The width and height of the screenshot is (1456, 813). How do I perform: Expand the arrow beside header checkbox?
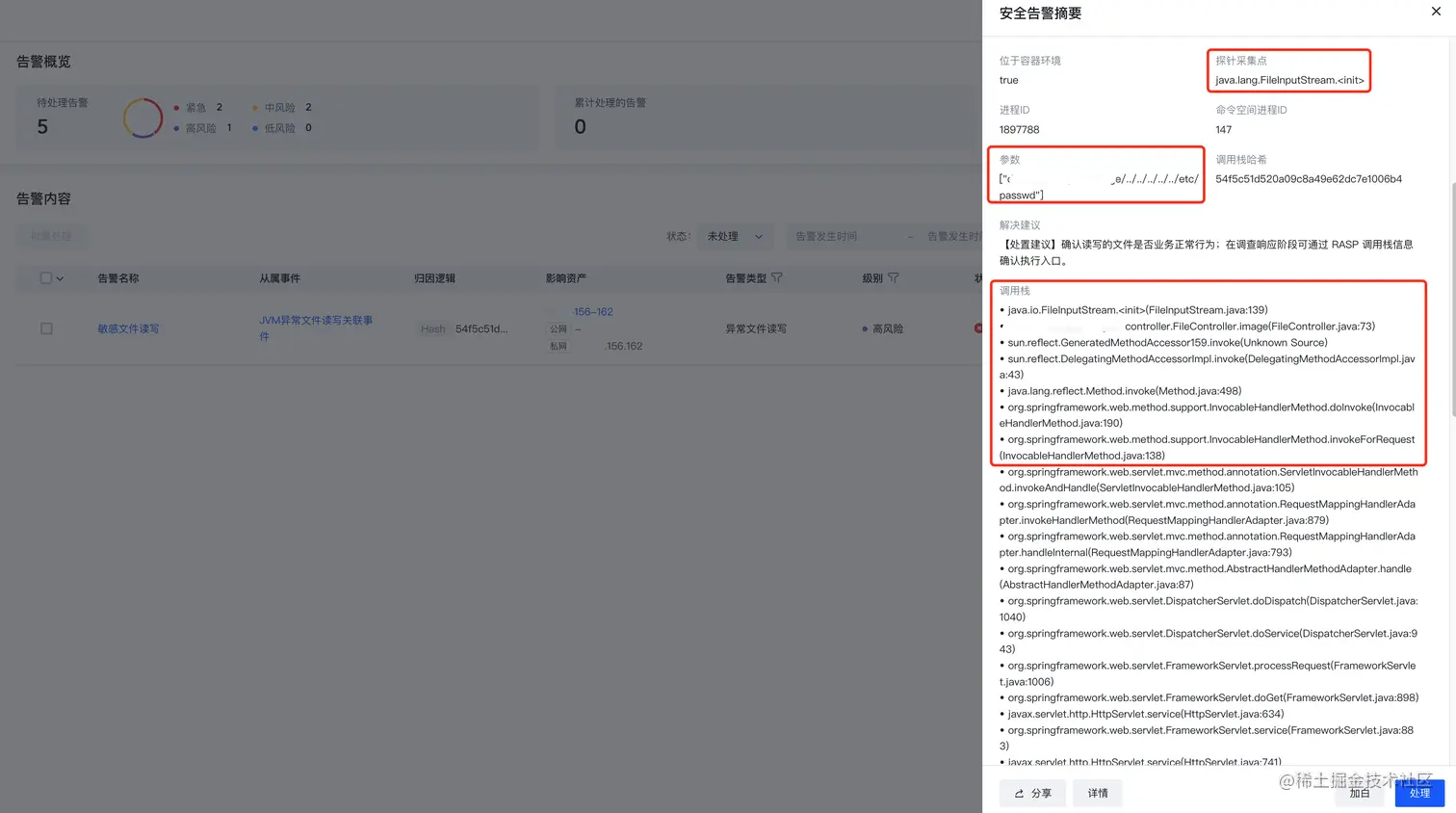[x=60, y=278]
